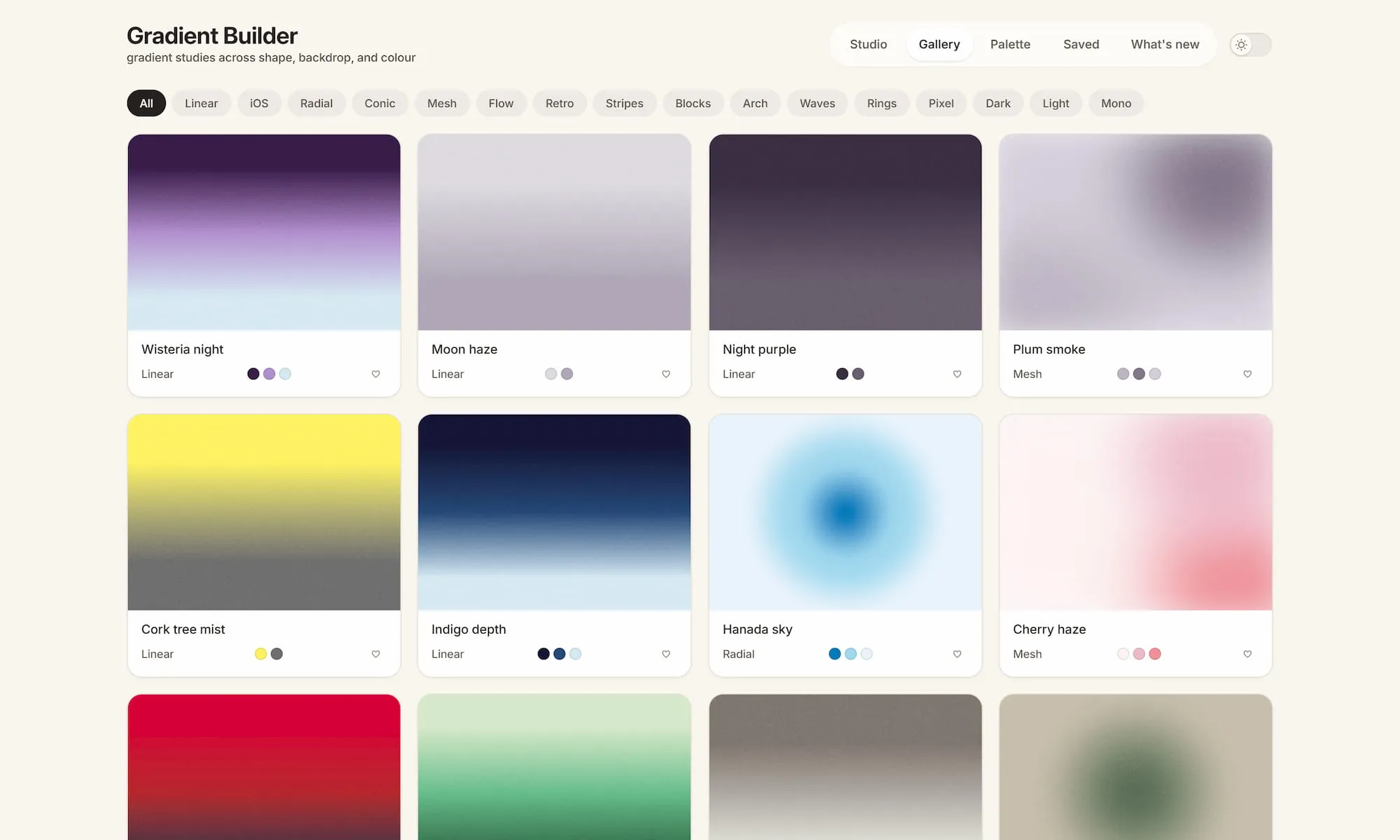Filter gallery by Linear

tap(202, 104)
